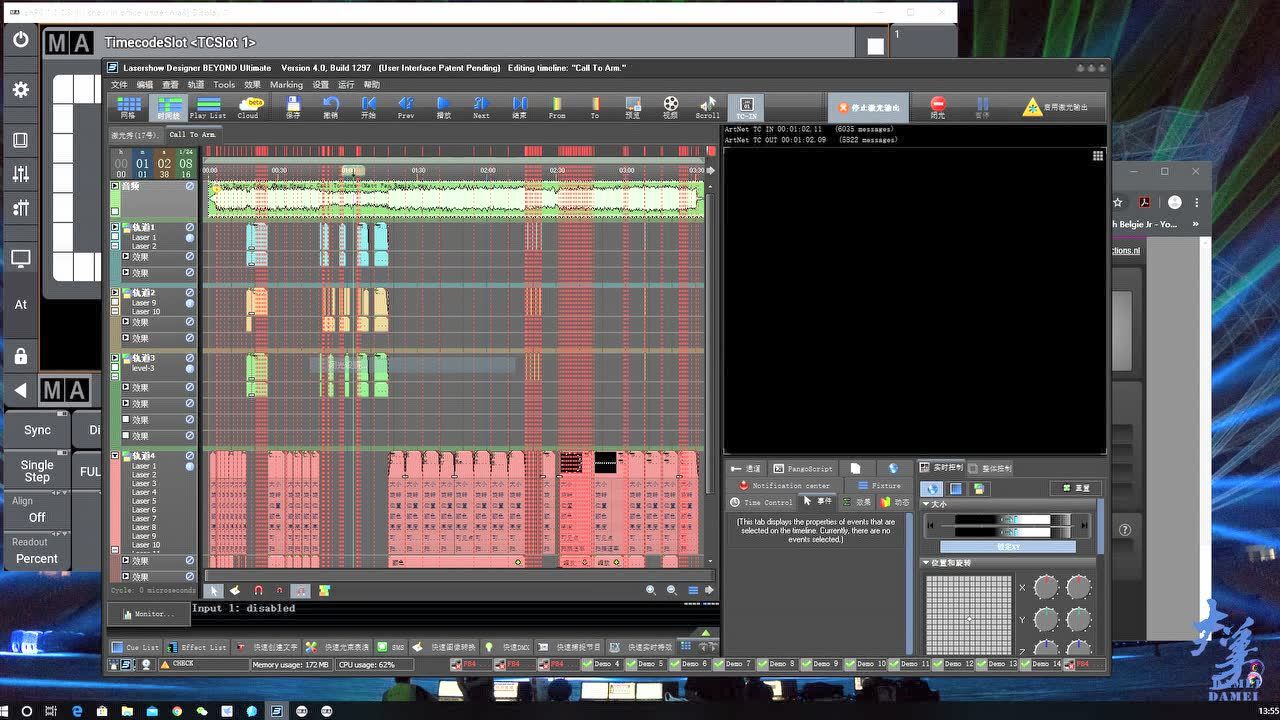Click the playhead marker on timeline ruler
1280x720 pixels.
(352, 171)
